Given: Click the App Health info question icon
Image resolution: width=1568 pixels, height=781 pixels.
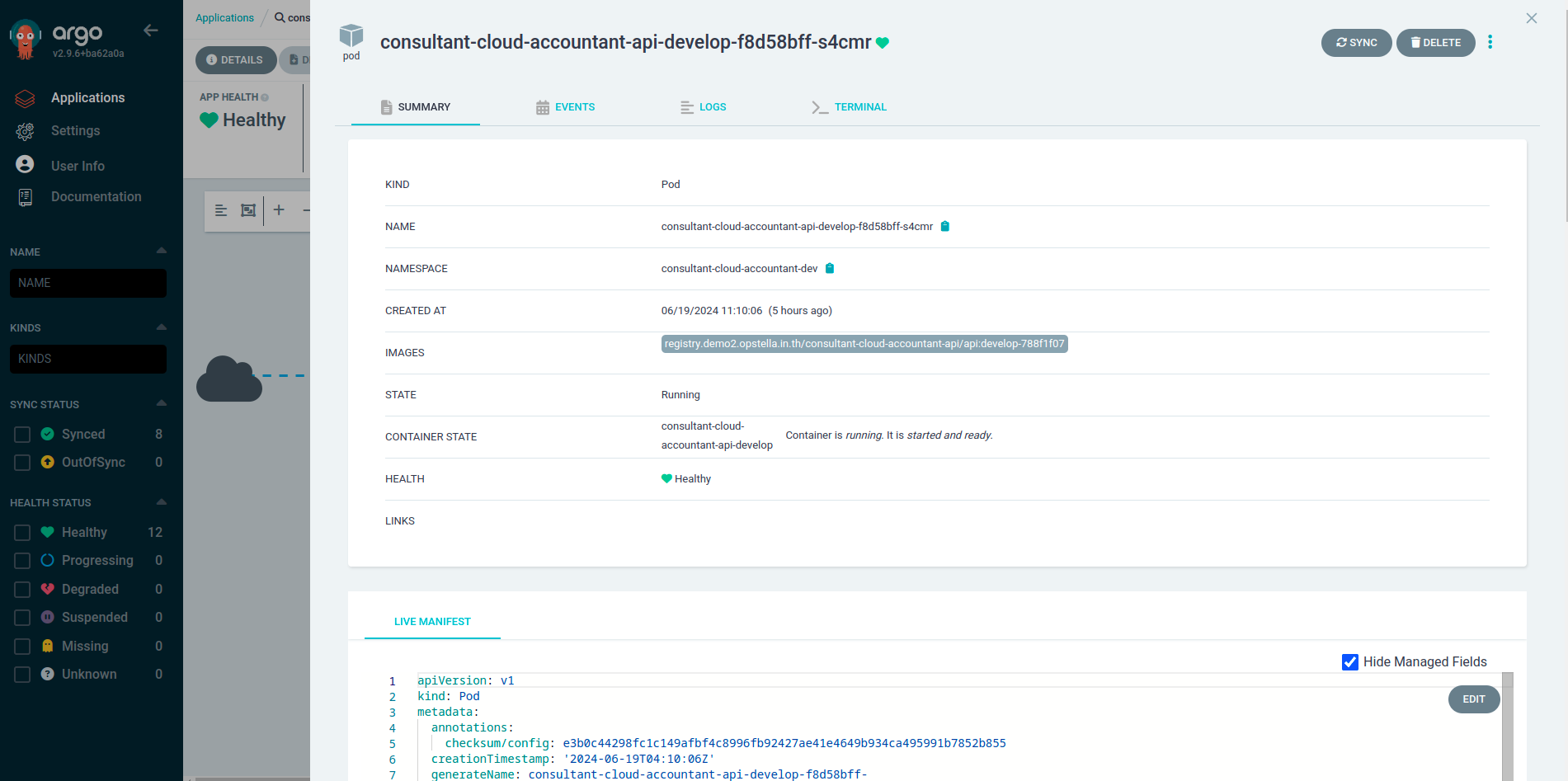Looking at the screenshot, I should point(265,97).
